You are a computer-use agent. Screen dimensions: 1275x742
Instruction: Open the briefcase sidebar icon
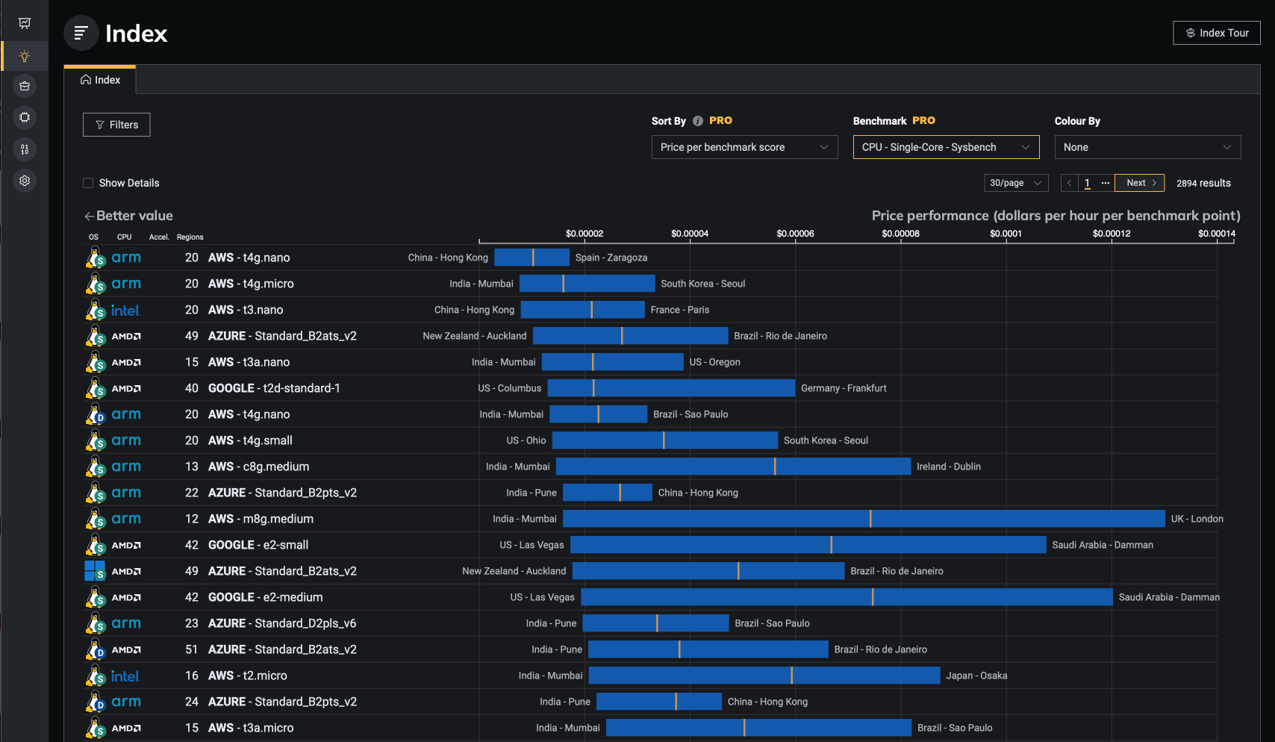(x=24, y=86)
